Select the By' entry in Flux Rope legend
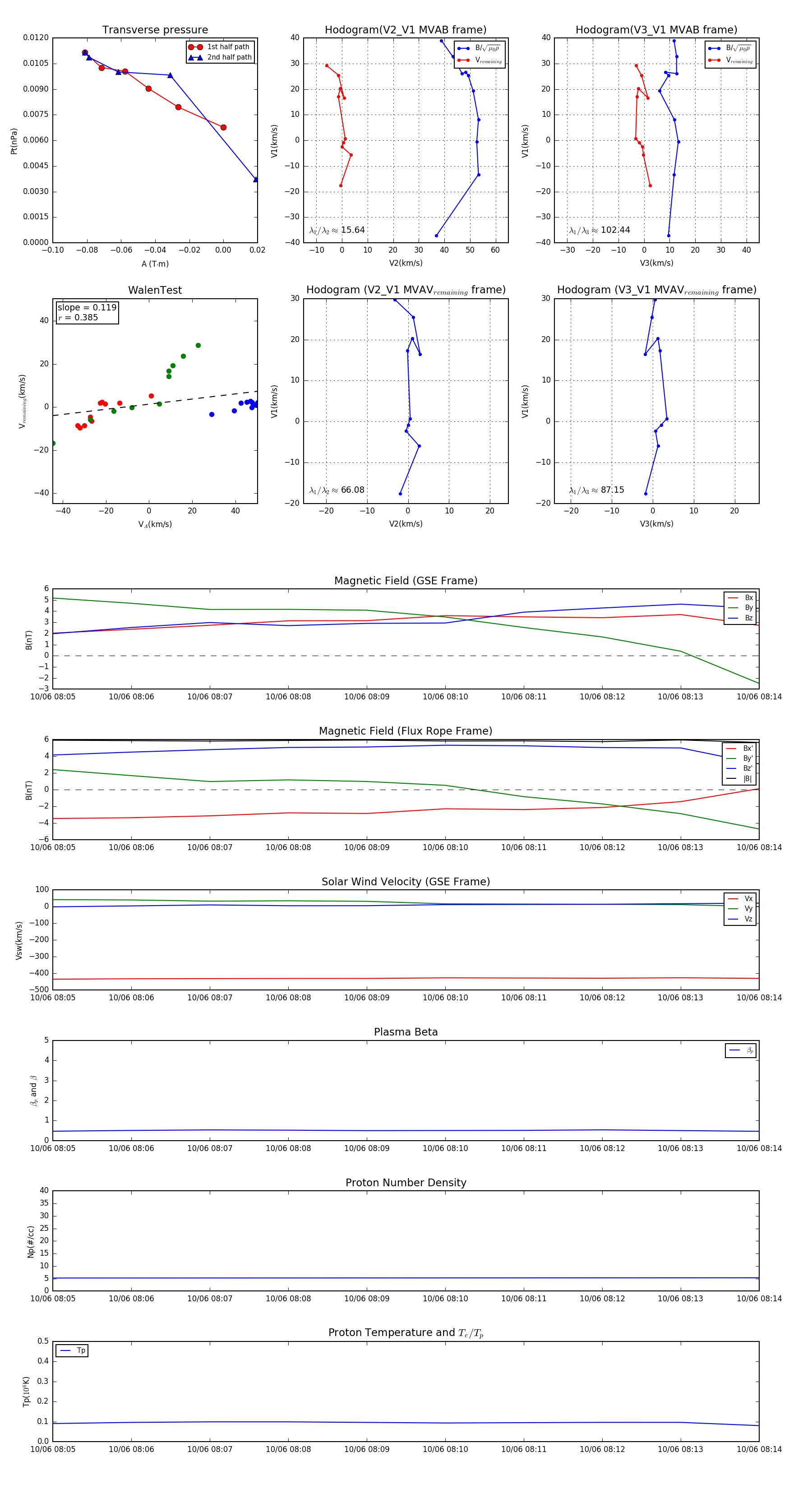 tap(740, 758)
